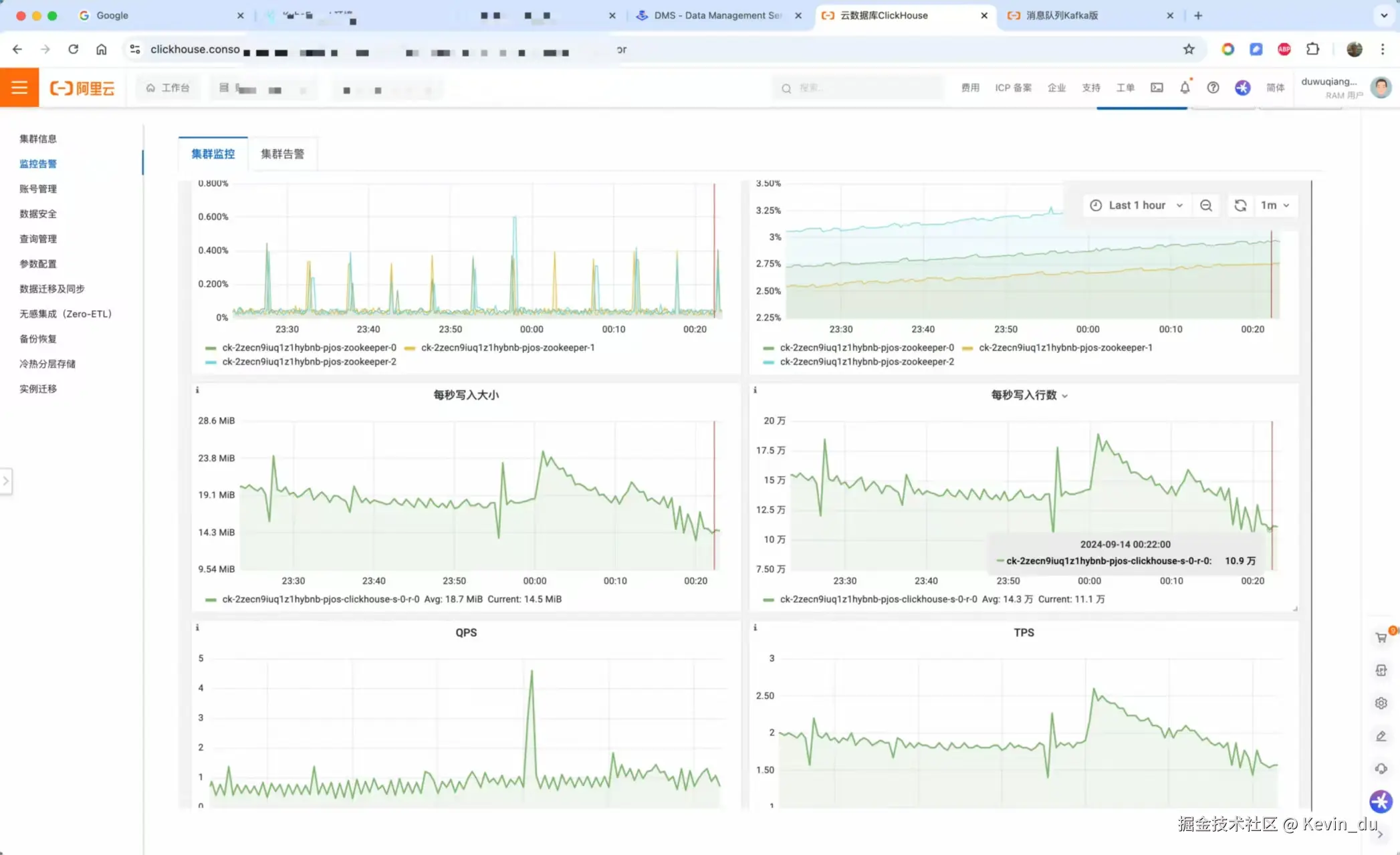This screenshot has height=855, width=1400.
Task: Open the 费用 link in top navigation
Action: pyautogui.click(x=970, y=88)
